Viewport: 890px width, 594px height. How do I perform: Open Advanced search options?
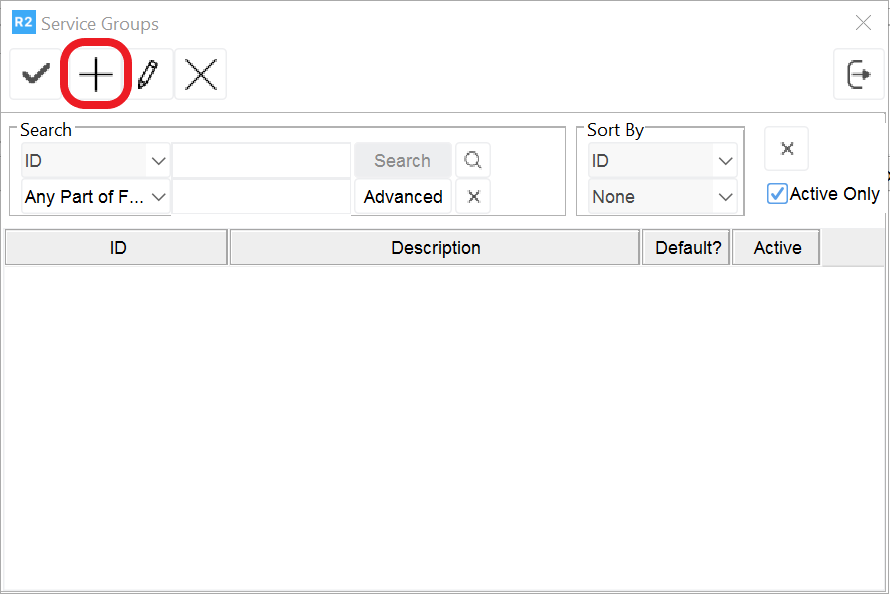(402, 196)
